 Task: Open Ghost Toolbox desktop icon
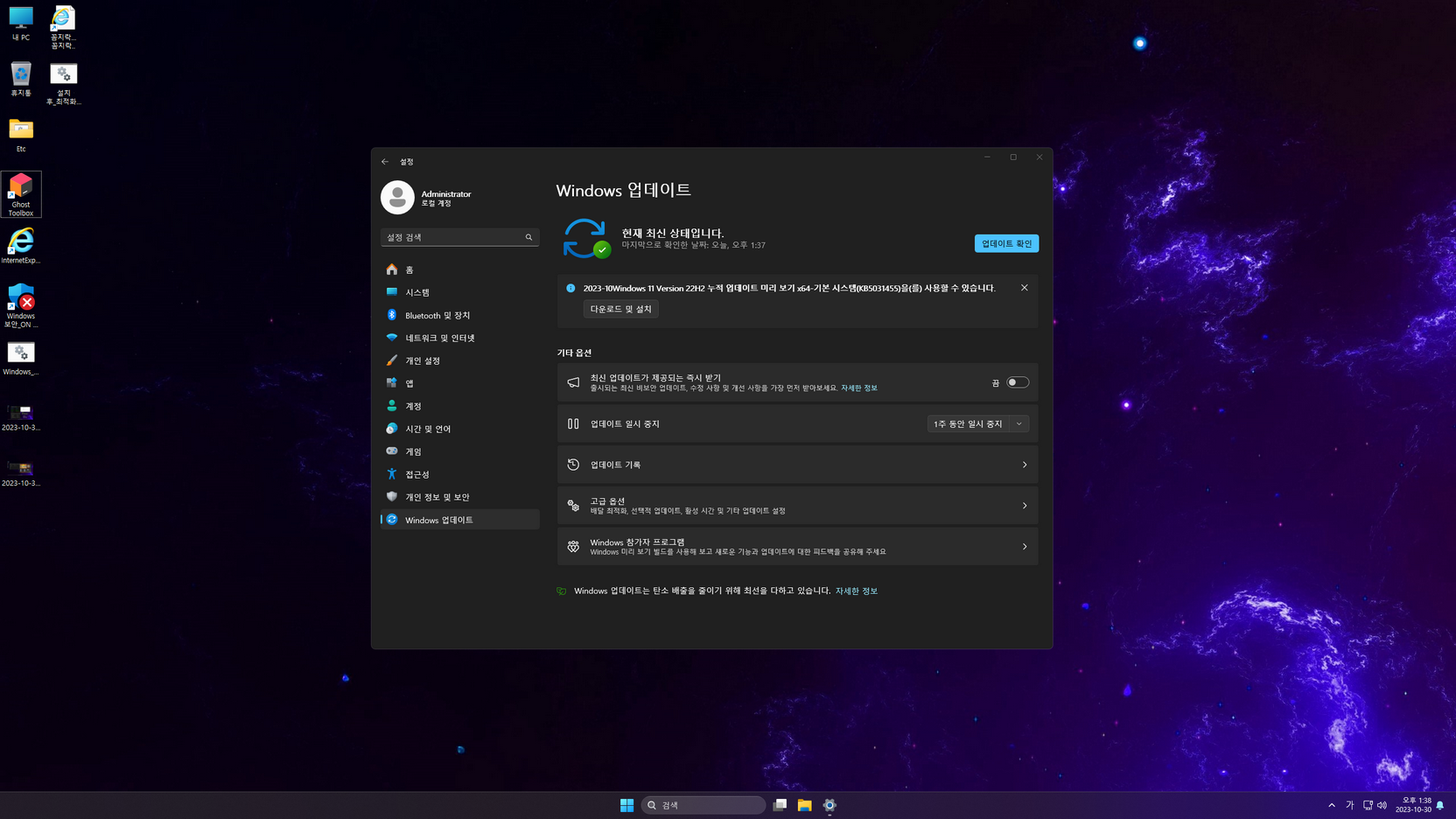tap(21, 194)
